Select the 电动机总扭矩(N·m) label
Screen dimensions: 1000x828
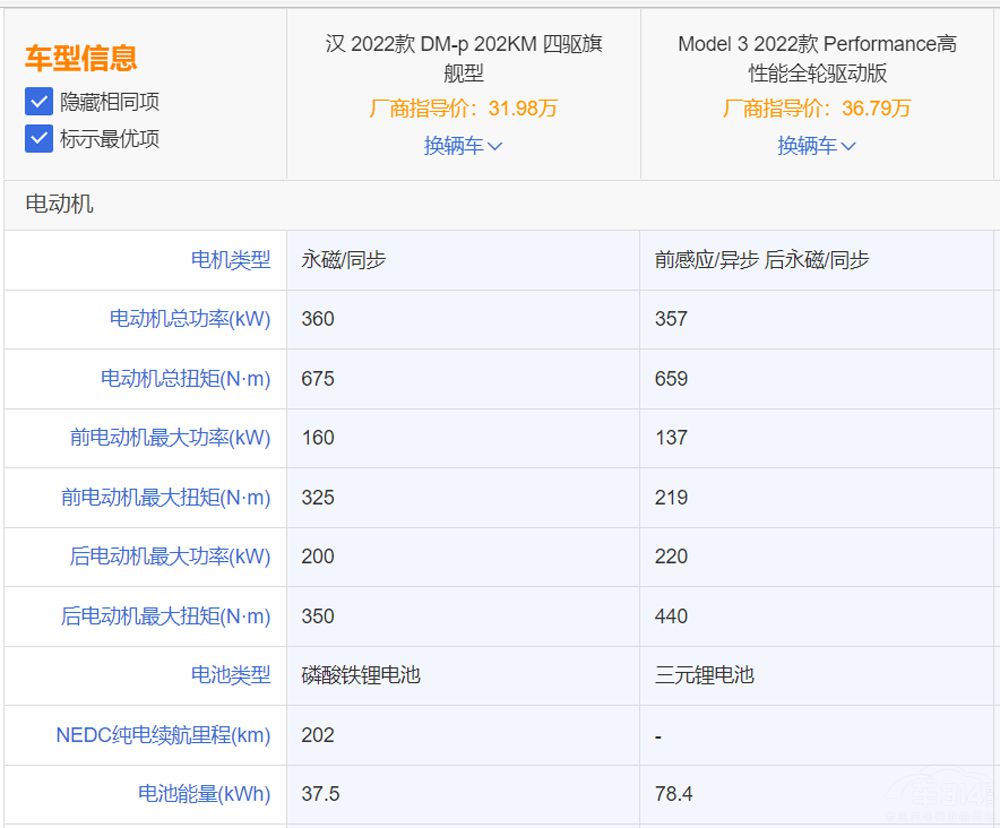pos(188,379)
